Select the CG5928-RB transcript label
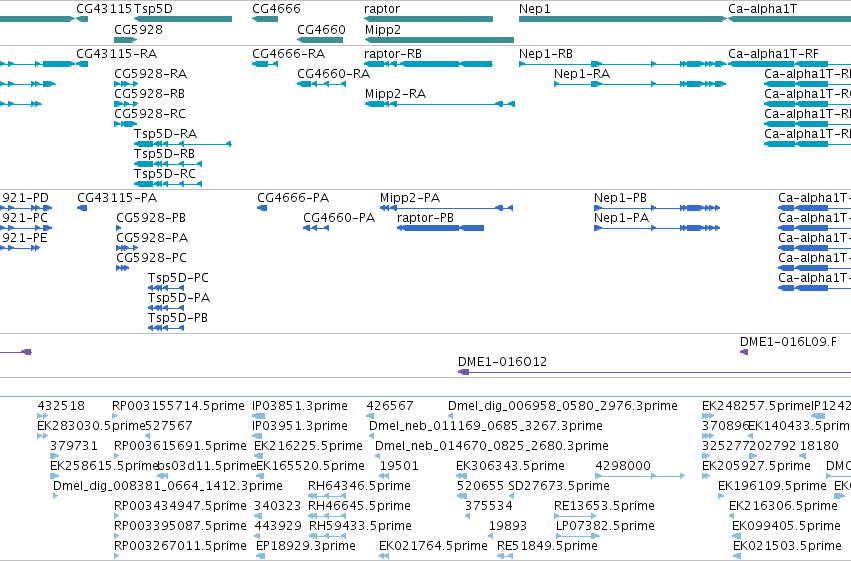 click(149, 94)
